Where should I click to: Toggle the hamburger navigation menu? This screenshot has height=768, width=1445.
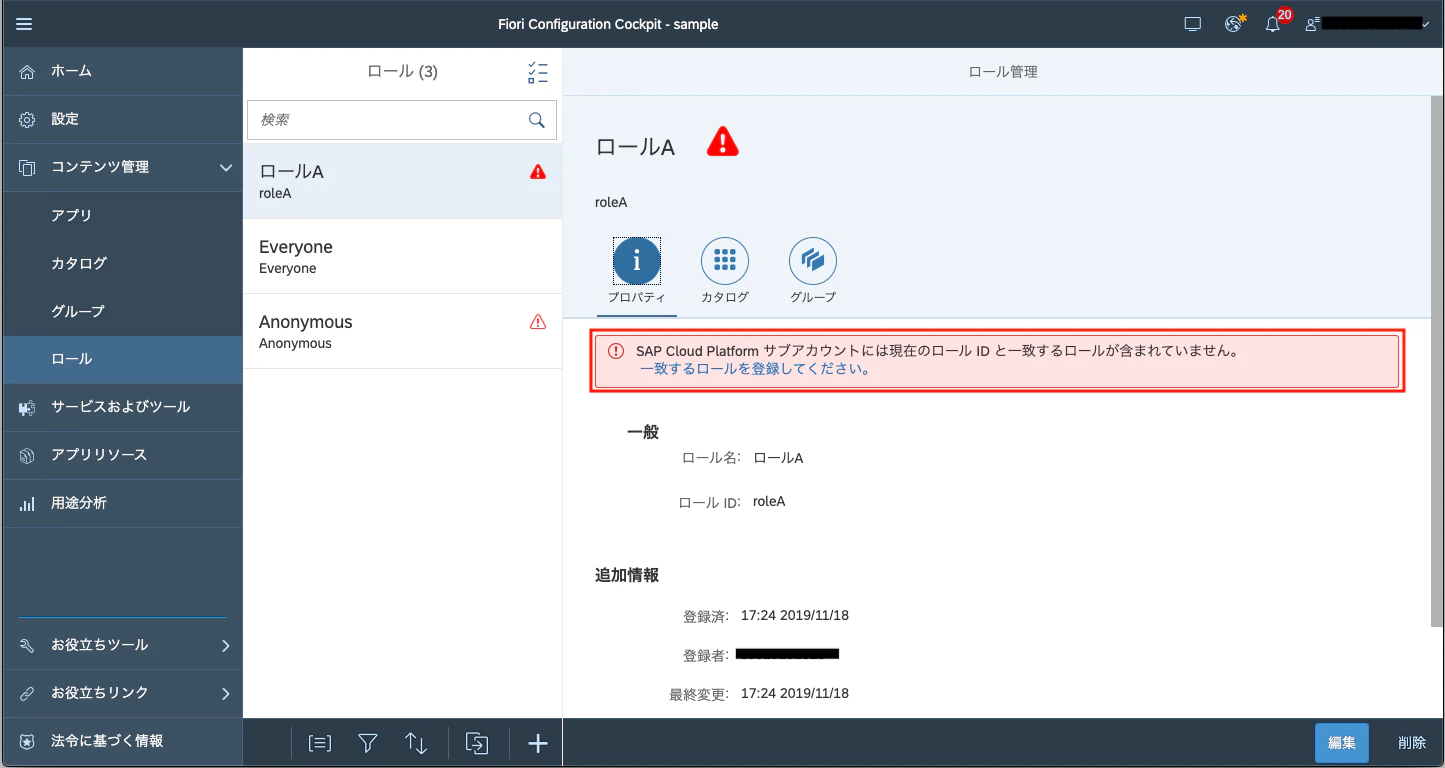[24, 24]
